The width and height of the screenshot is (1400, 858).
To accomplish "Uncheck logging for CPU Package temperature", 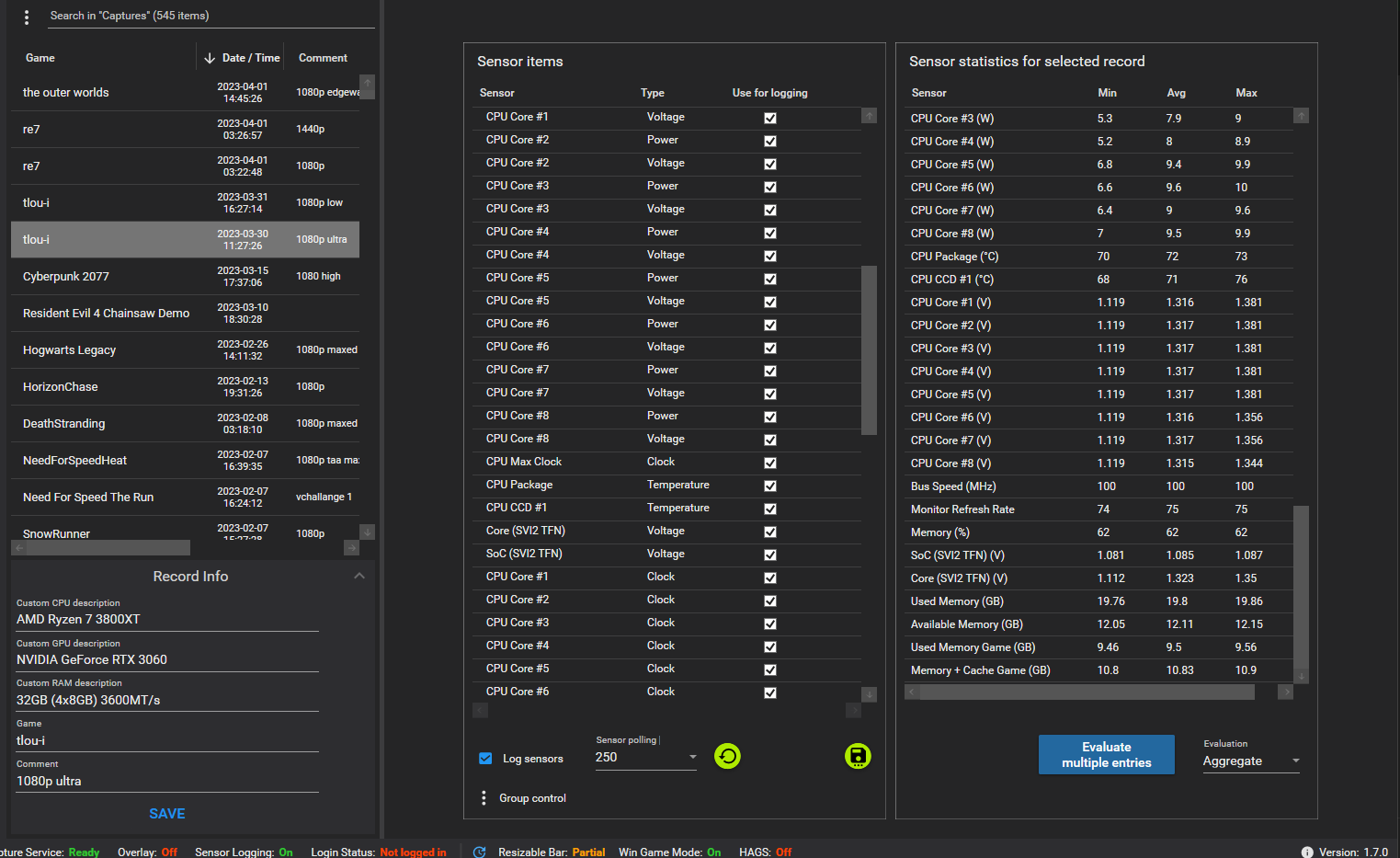I will 770,486.
